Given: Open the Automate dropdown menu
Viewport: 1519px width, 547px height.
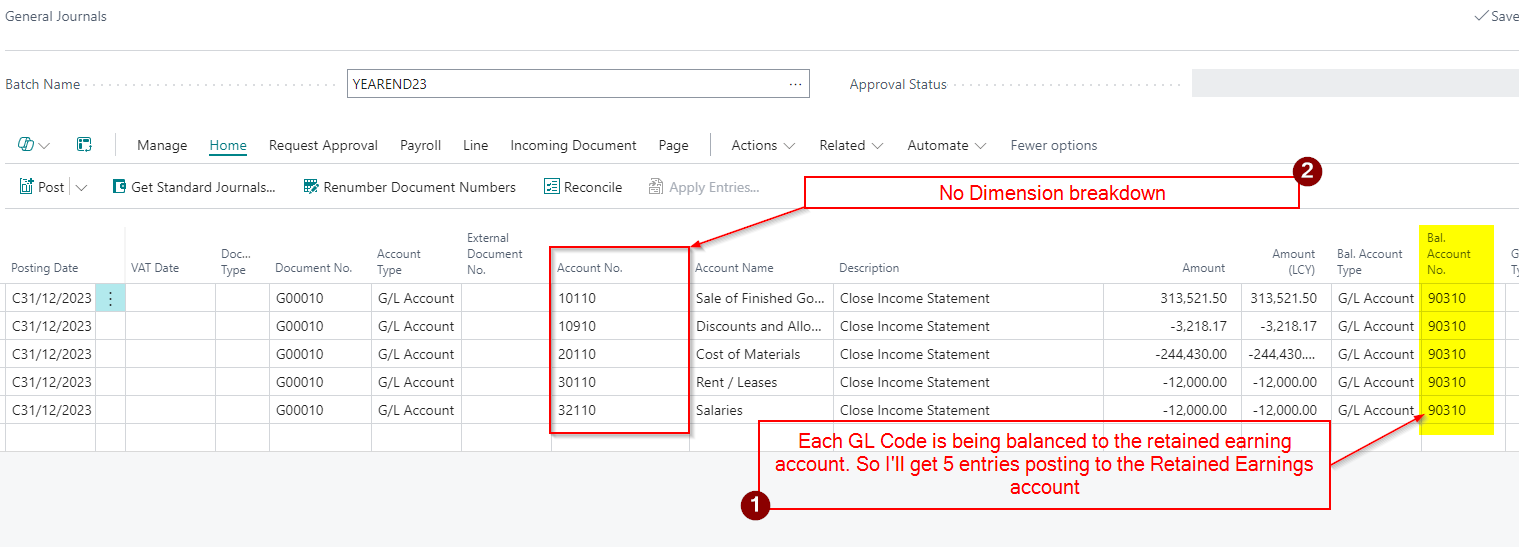Looking at the screenshot, I should pyautogui.click(x=946, y=145).
